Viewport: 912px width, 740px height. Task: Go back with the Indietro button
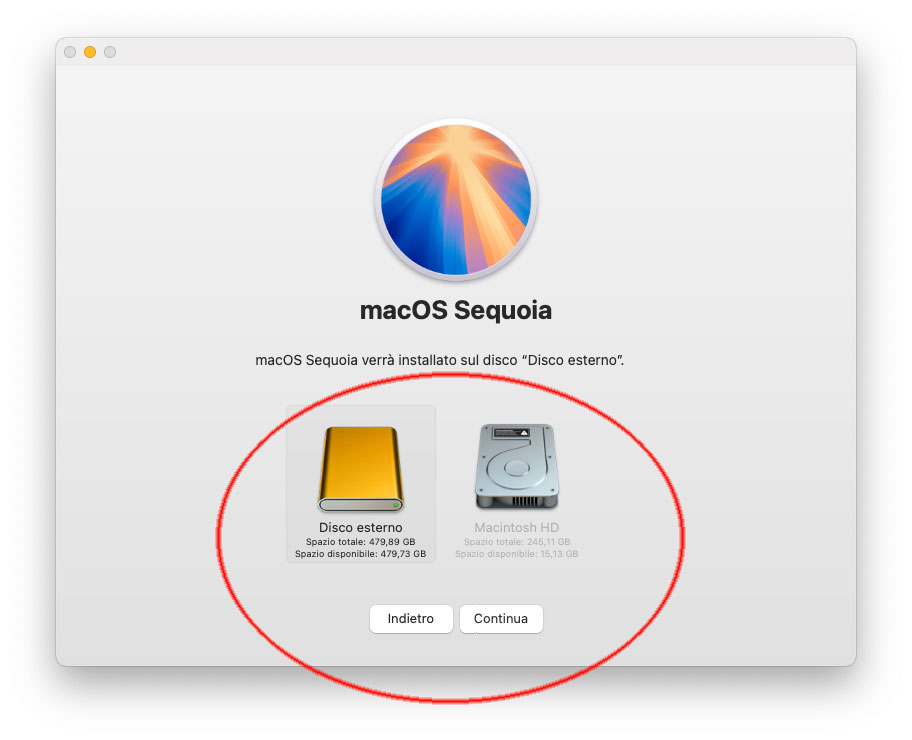pyautogui.click(x=411, y=618)
